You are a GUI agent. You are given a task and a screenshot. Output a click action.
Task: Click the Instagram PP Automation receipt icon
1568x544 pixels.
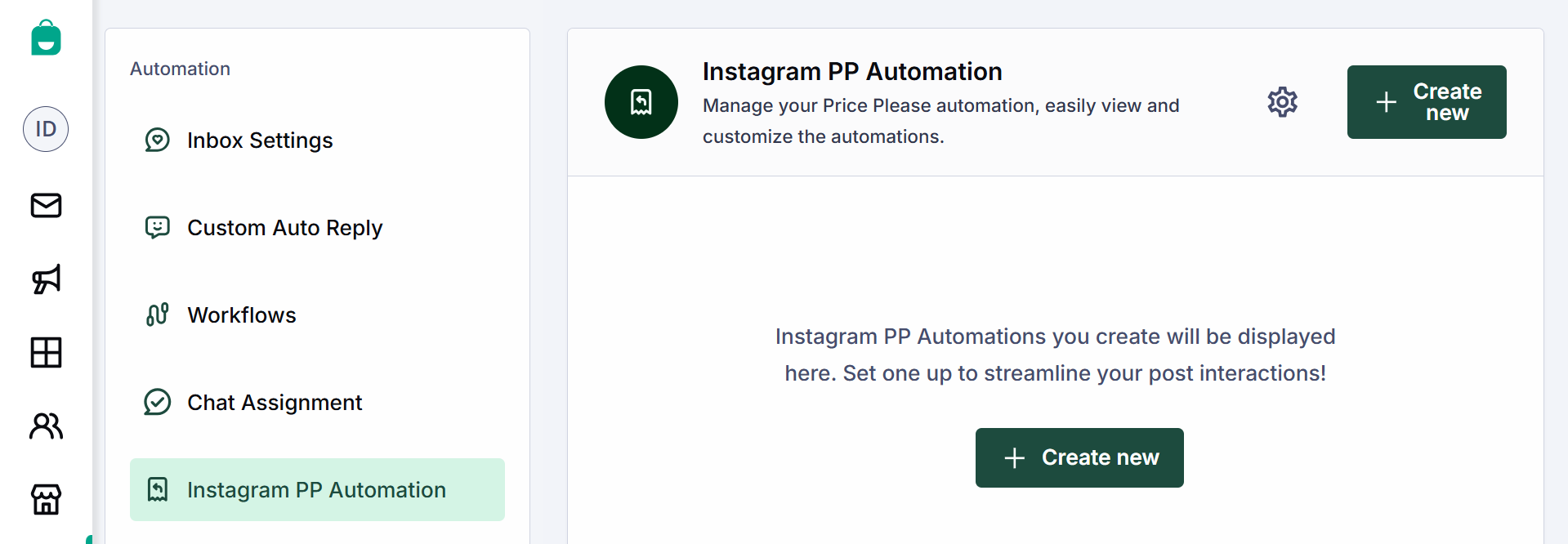point(641,101)
